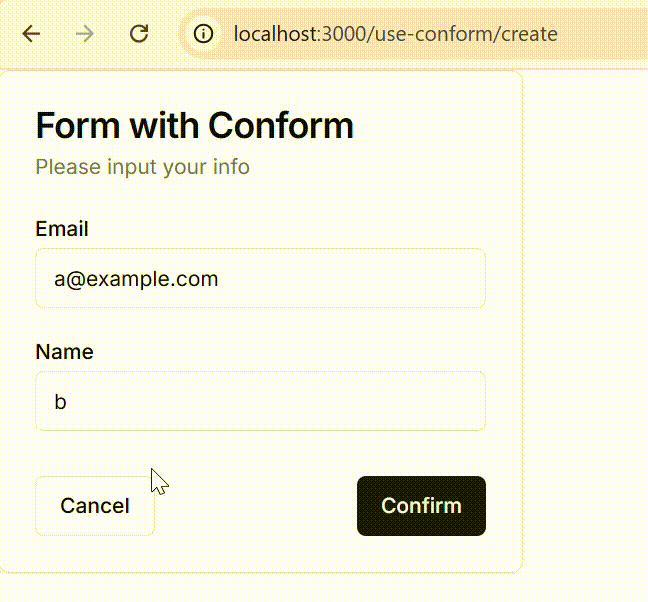
Task: Click the word 'Conform' in the heading
Action: pyautogui.click(x=281, y=126)
